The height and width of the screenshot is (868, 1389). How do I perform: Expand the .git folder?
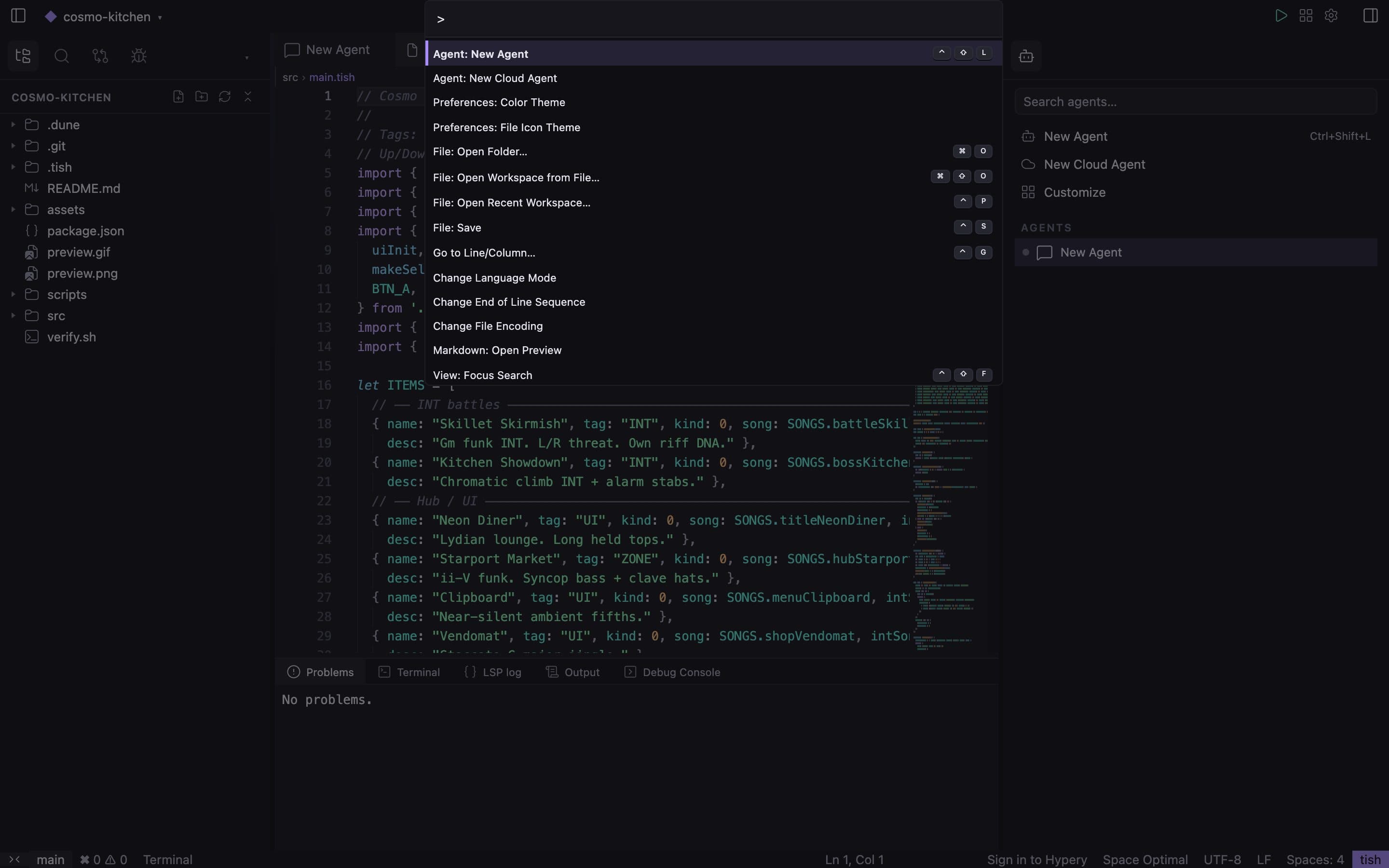click(x=13, y=146)
